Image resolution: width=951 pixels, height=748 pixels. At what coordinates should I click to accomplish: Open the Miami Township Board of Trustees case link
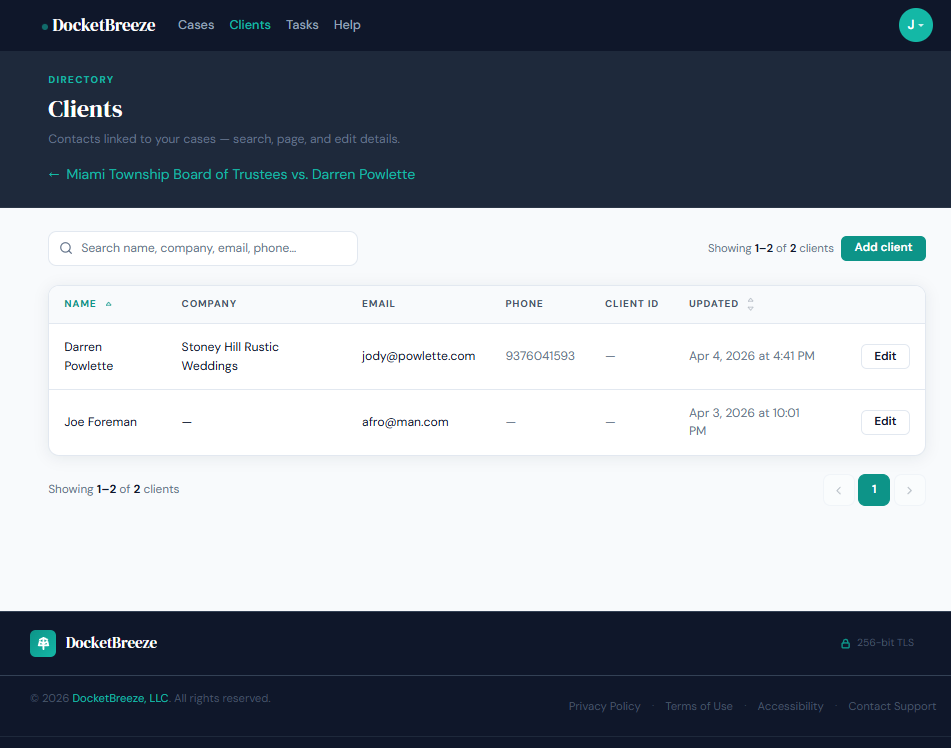coord(231,174)
